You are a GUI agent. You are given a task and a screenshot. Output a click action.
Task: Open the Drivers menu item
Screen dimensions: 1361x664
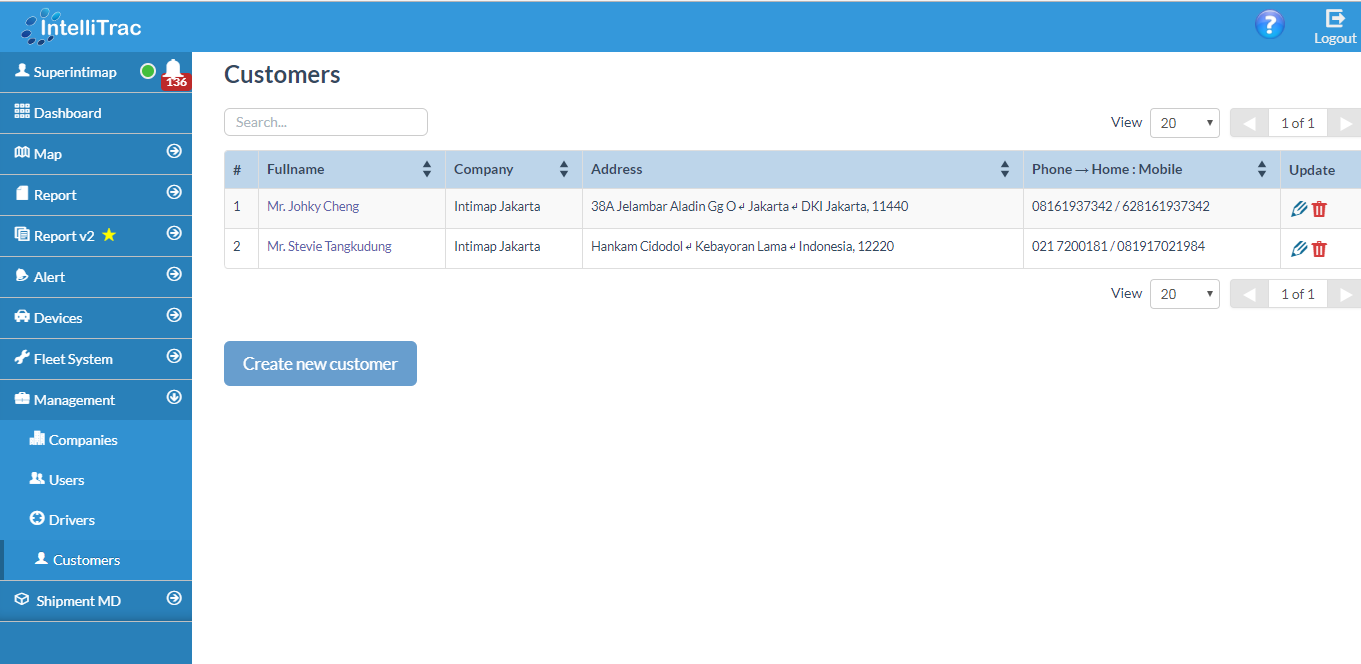tap(71, 520)
